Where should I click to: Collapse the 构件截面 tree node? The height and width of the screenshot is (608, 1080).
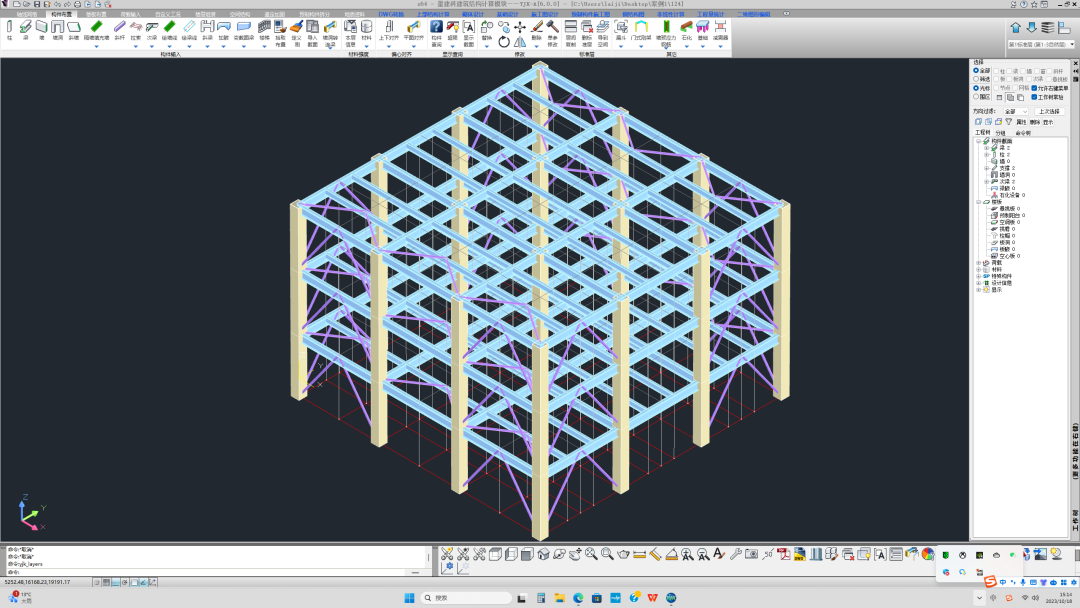(978, 141)
